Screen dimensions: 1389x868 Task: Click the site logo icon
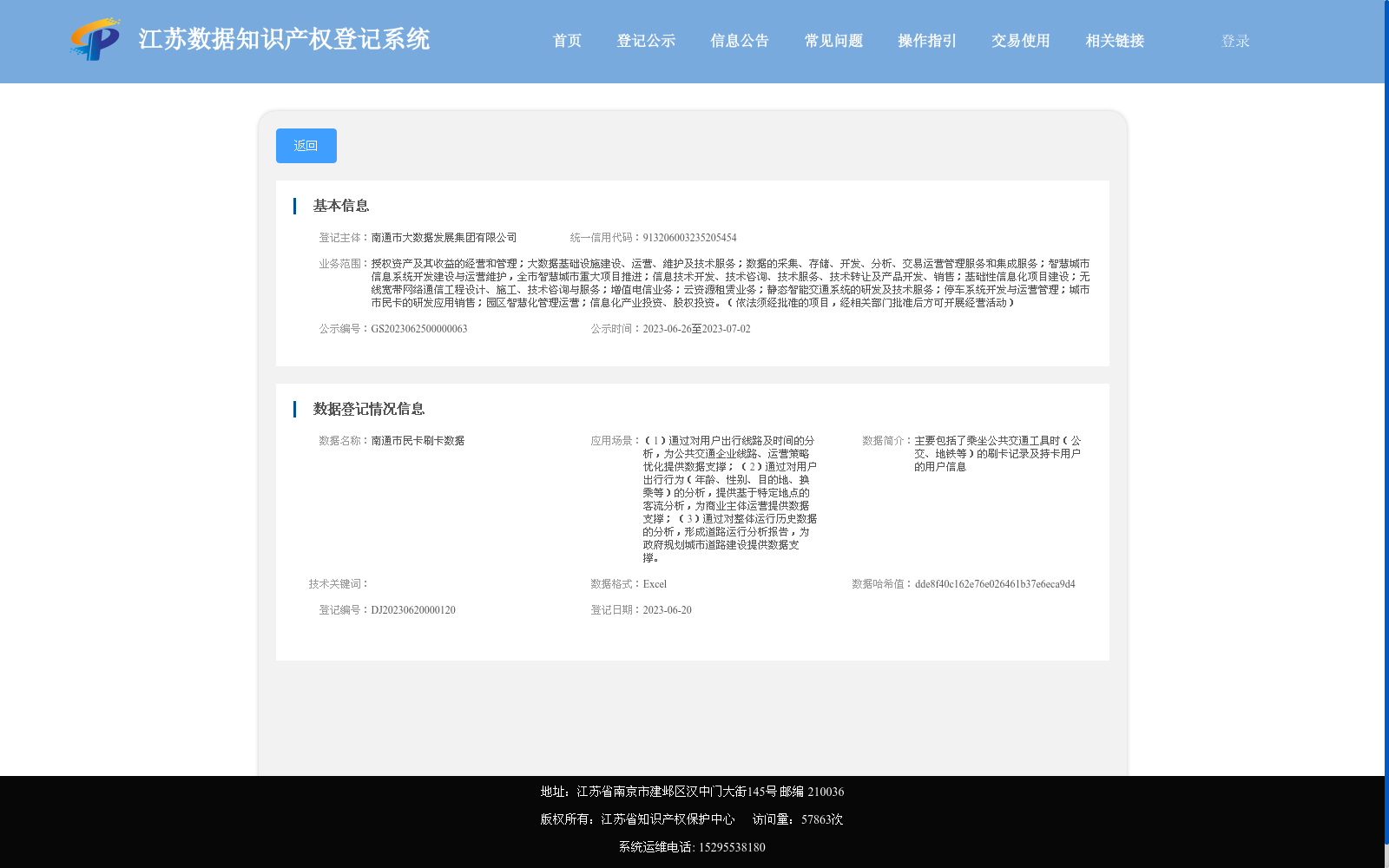(95, 39)
